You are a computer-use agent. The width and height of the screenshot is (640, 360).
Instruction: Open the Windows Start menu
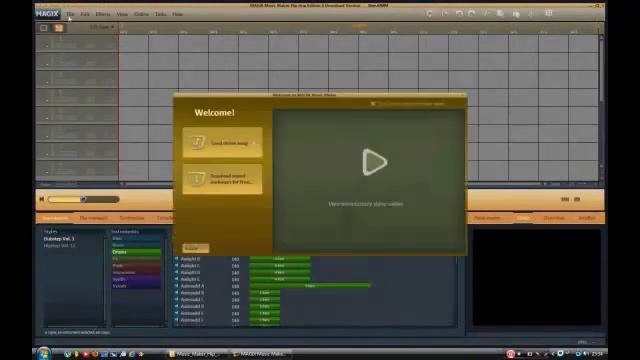click(44, 353)
